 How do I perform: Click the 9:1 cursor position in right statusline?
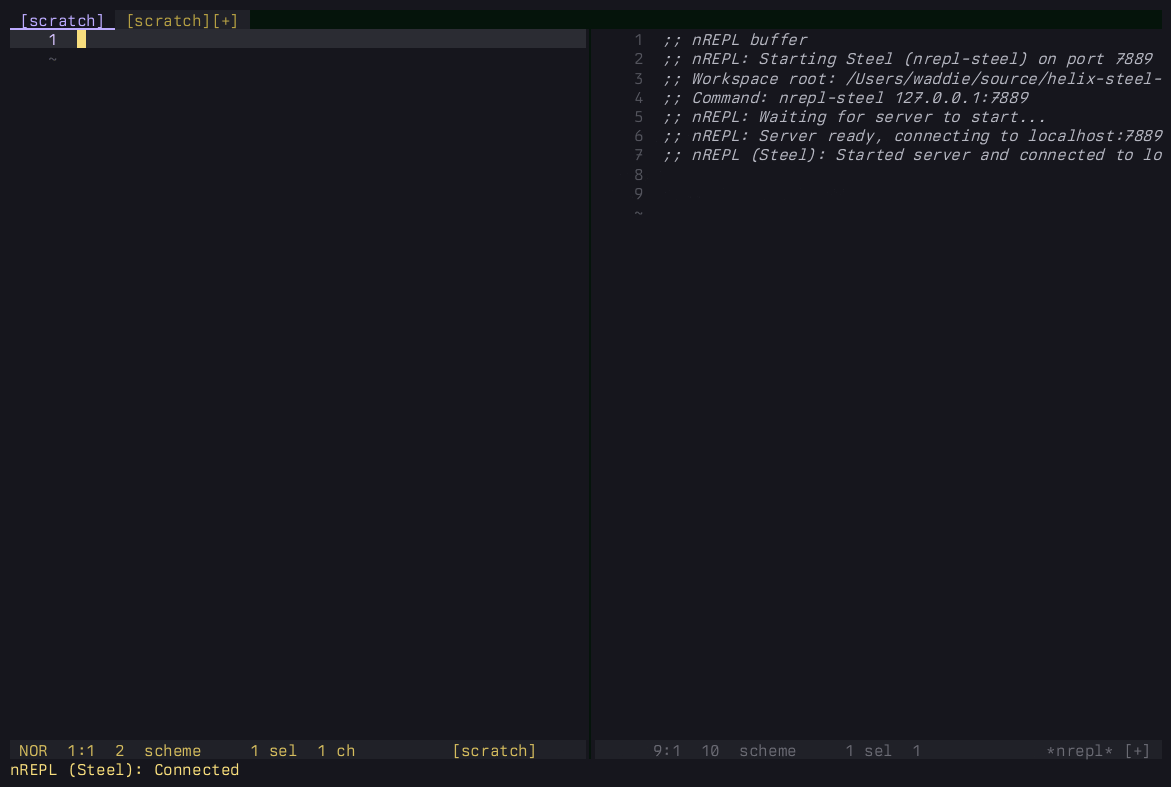[x=667, y=750]
